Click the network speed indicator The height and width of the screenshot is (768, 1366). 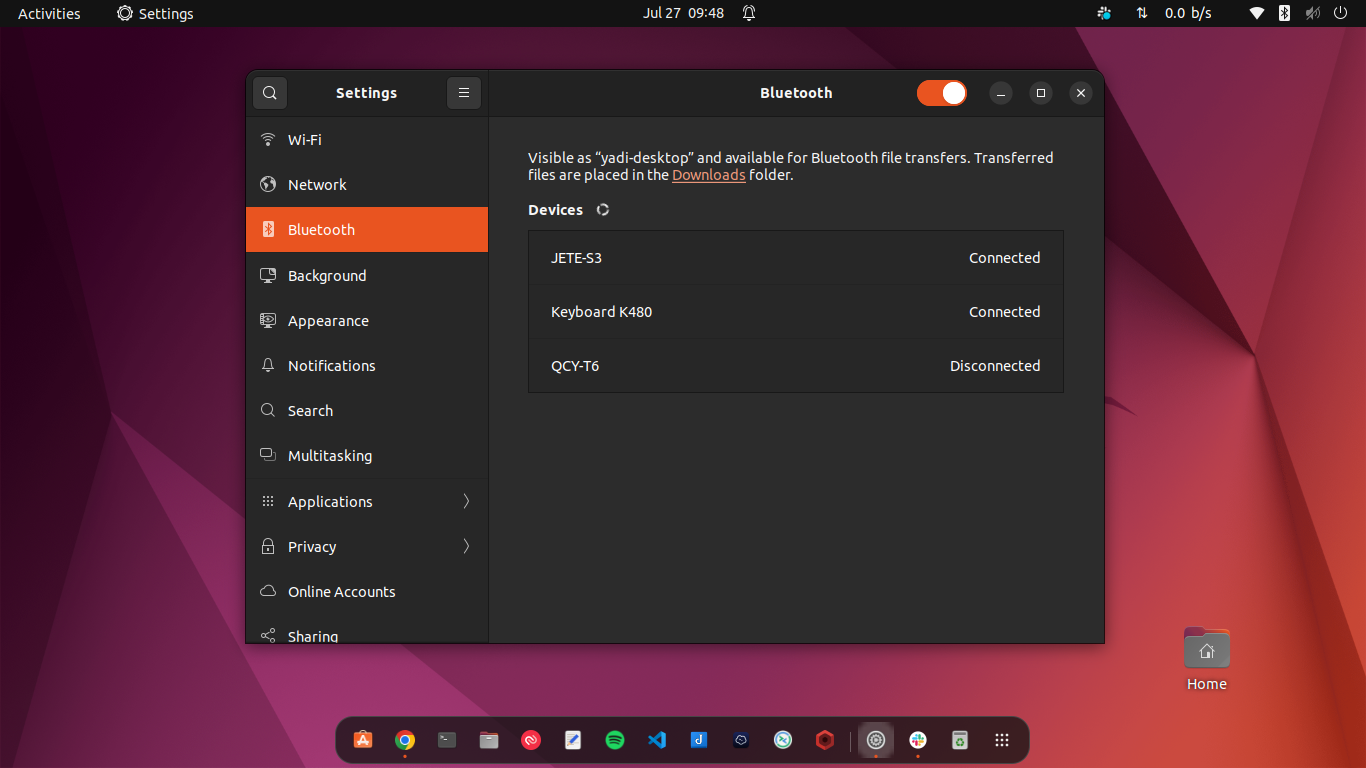point(1174,13)
